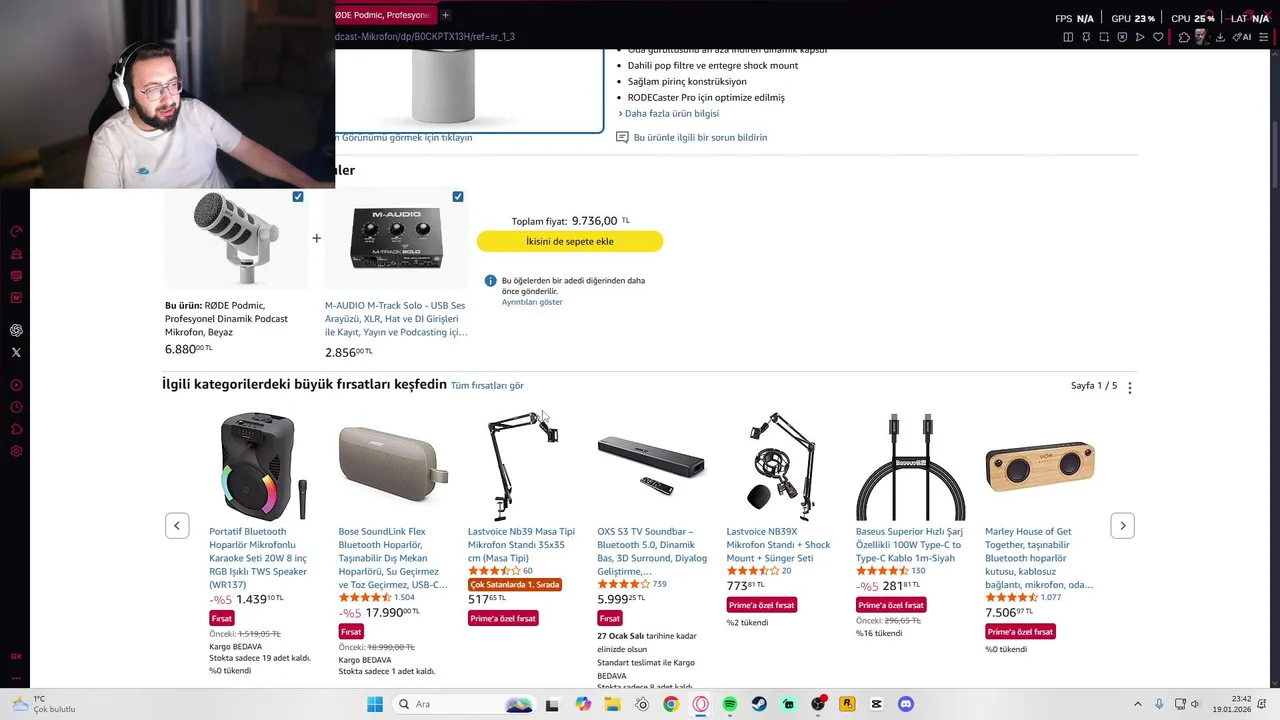Open the 'Tüm fırsatları gör' link
The width and height of the screenshot is (1280, 720).
pyautogui.click(x=487, y=385)
